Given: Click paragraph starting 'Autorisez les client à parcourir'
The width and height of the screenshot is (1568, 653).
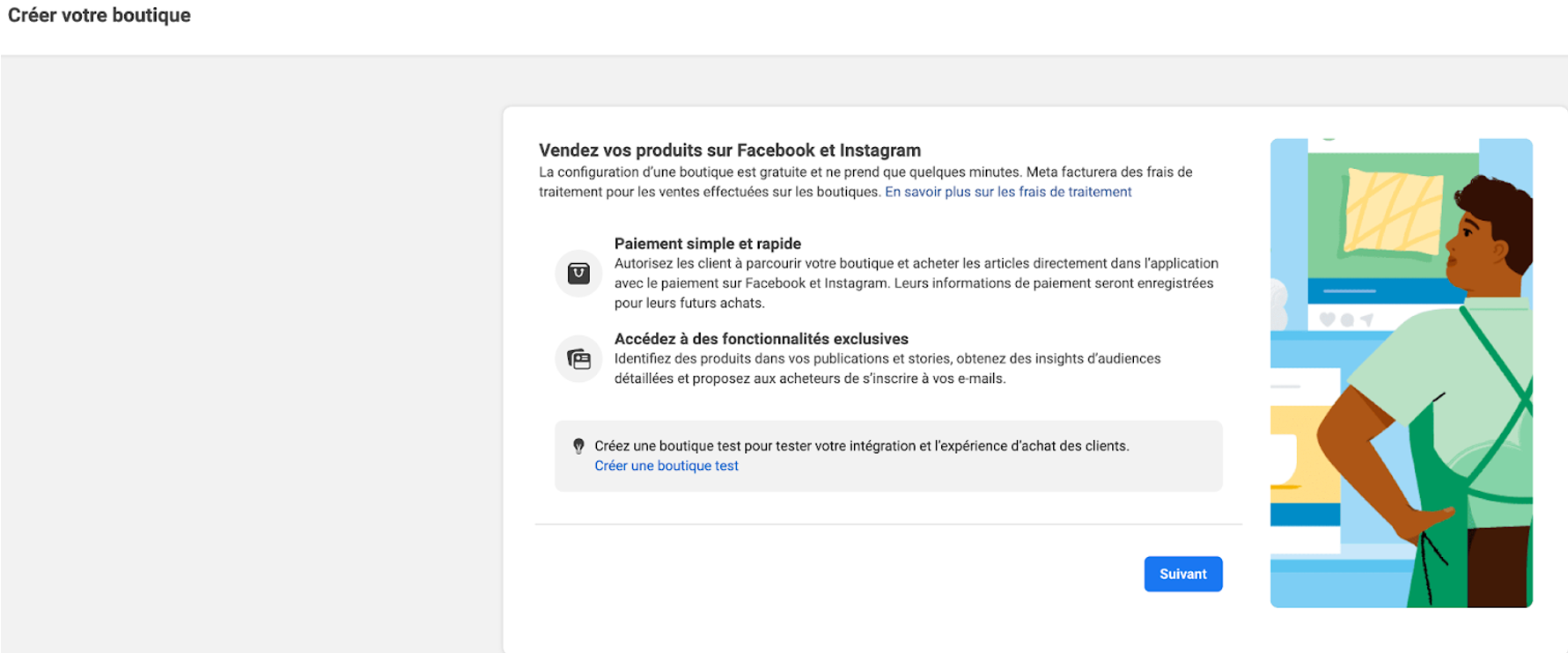Looking at the screenshot, I should [917, 283].
